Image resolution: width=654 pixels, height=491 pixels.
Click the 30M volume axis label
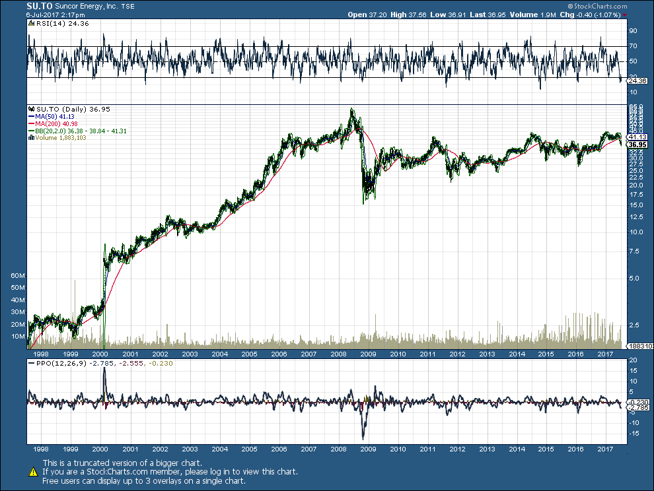pyautogui.click(x=18, y=312)
